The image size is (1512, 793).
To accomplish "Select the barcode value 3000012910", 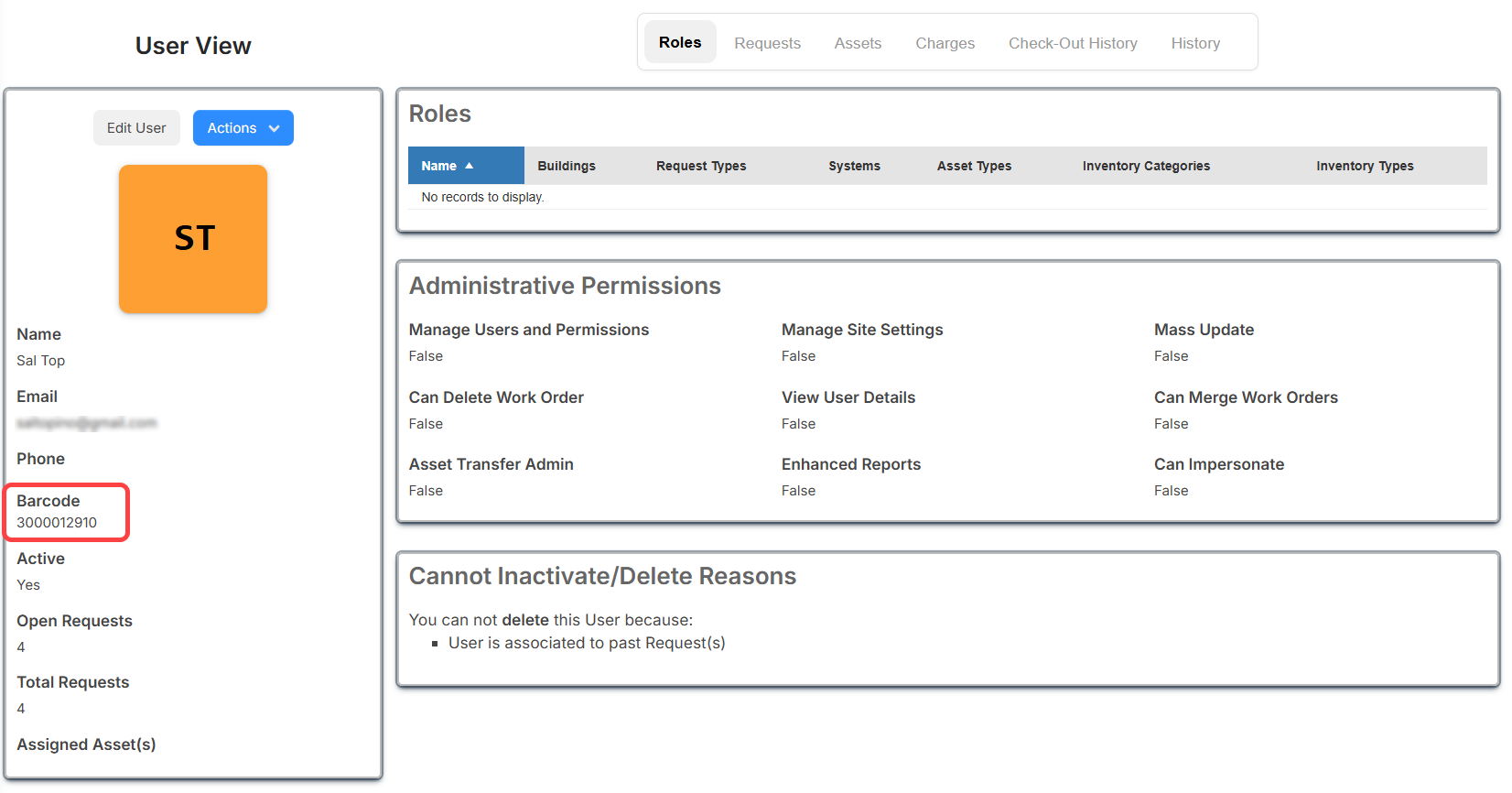I will (57, 523).
